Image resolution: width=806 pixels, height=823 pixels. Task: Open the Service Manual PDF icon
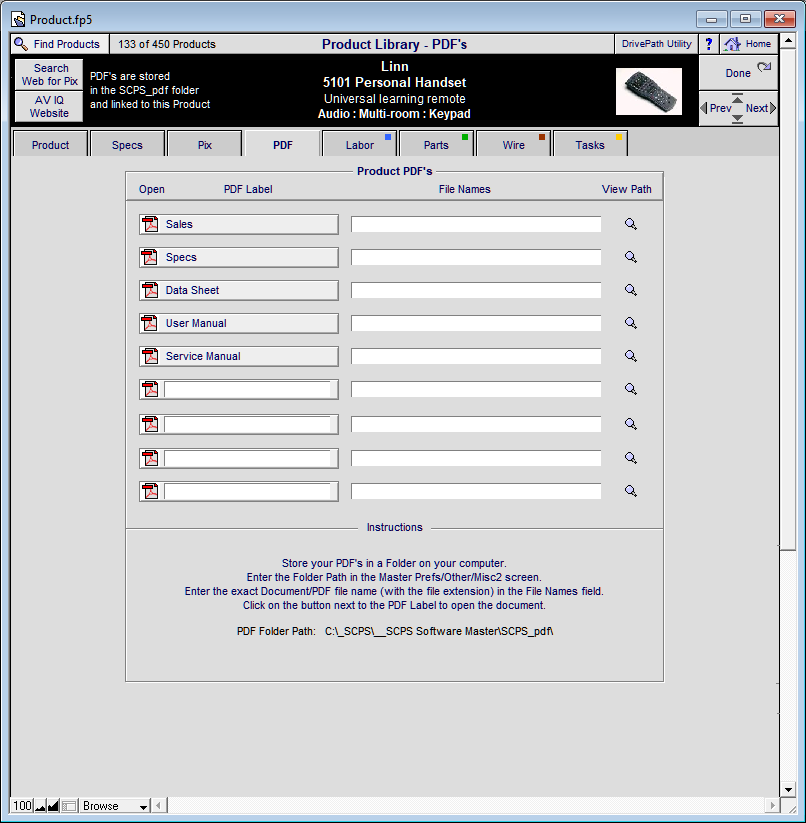pyautogui.click(x=151, y=356)
